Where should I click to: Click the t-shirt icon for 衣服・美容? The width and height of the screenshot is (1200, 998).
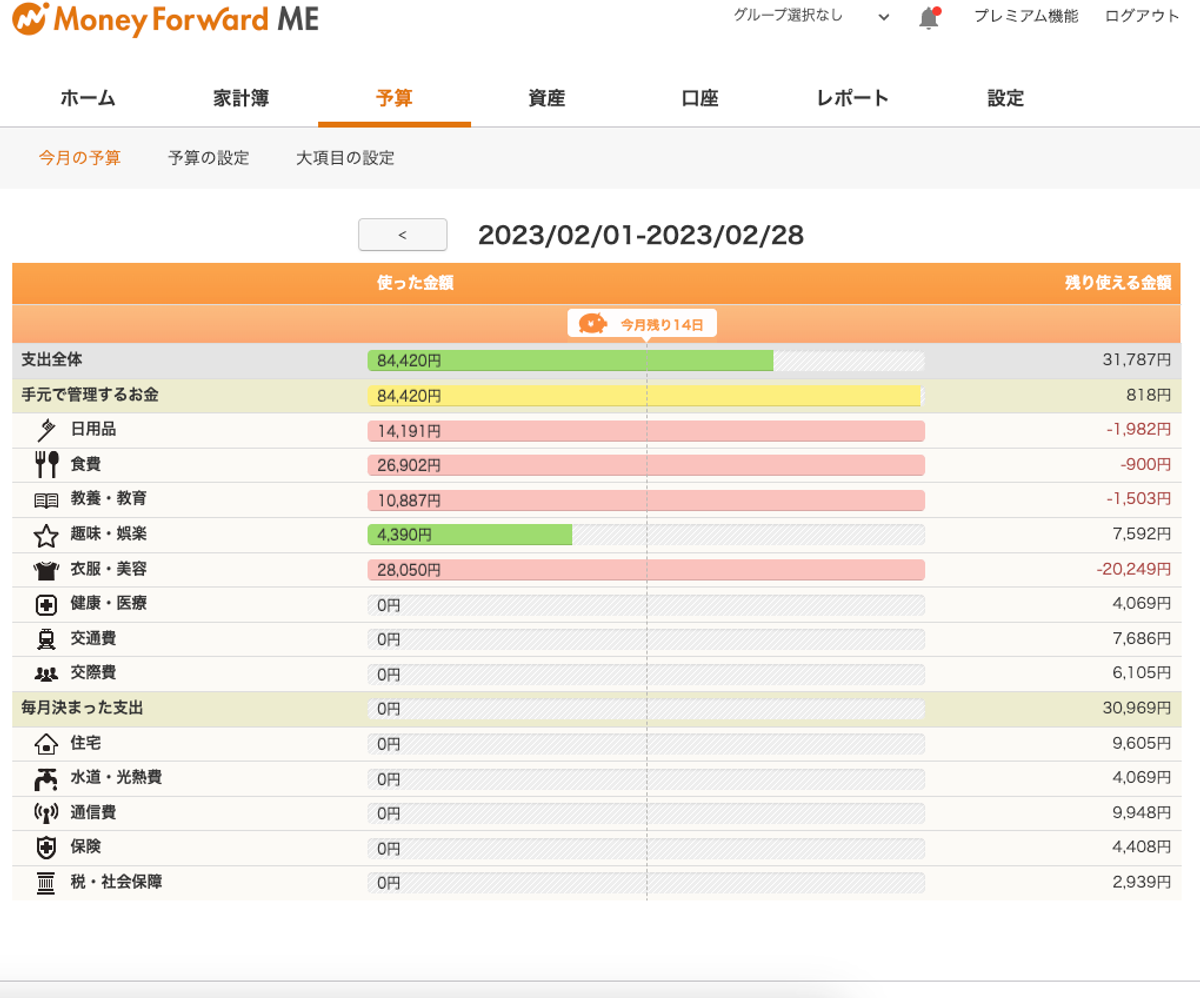click(45, 569)
